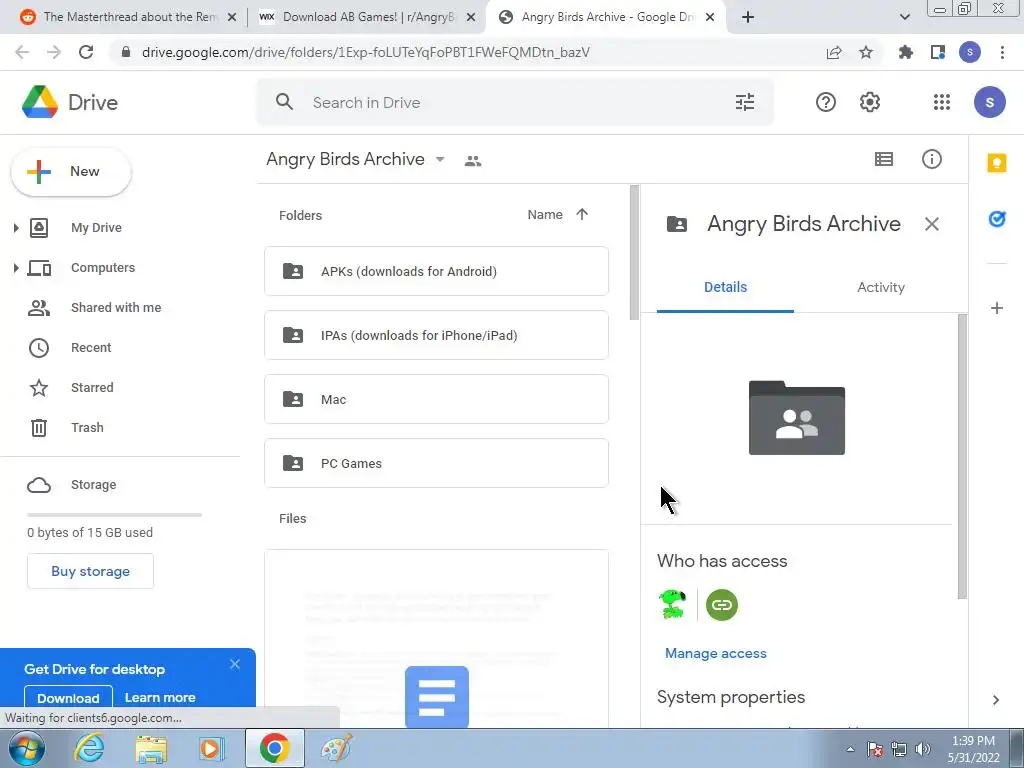This screenshot has width=1024, height=768.
Task: Click the New button
Action: point(71,172)
